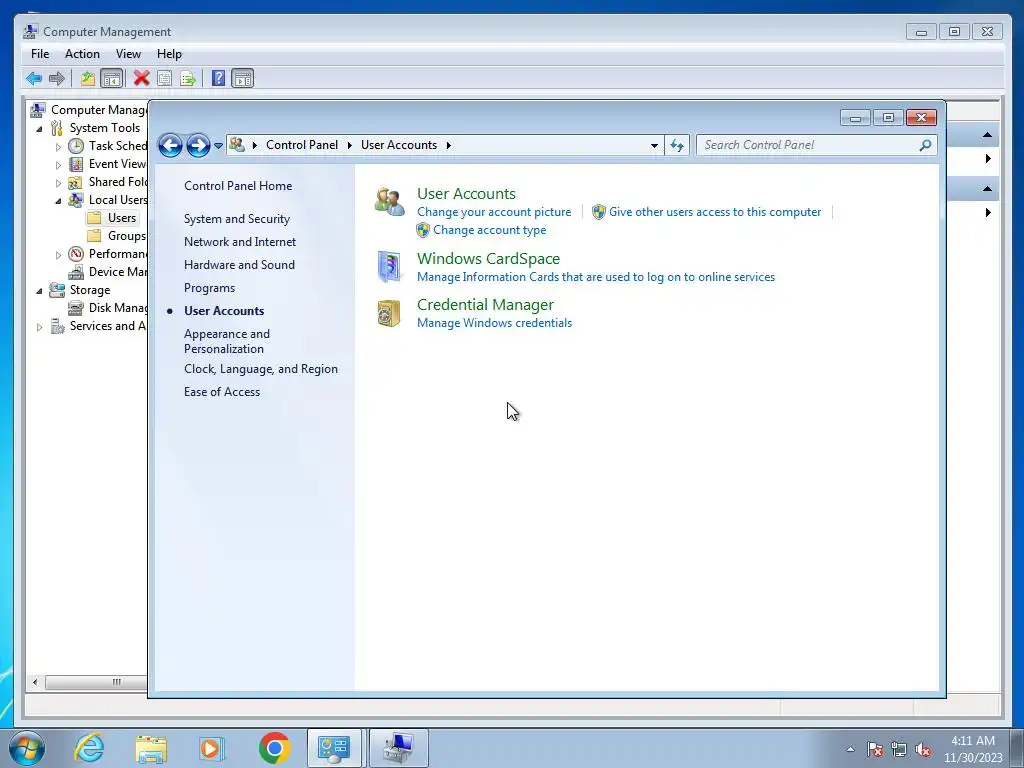
Task: Show hidden tray icons arrow
Action: point(850,749)
